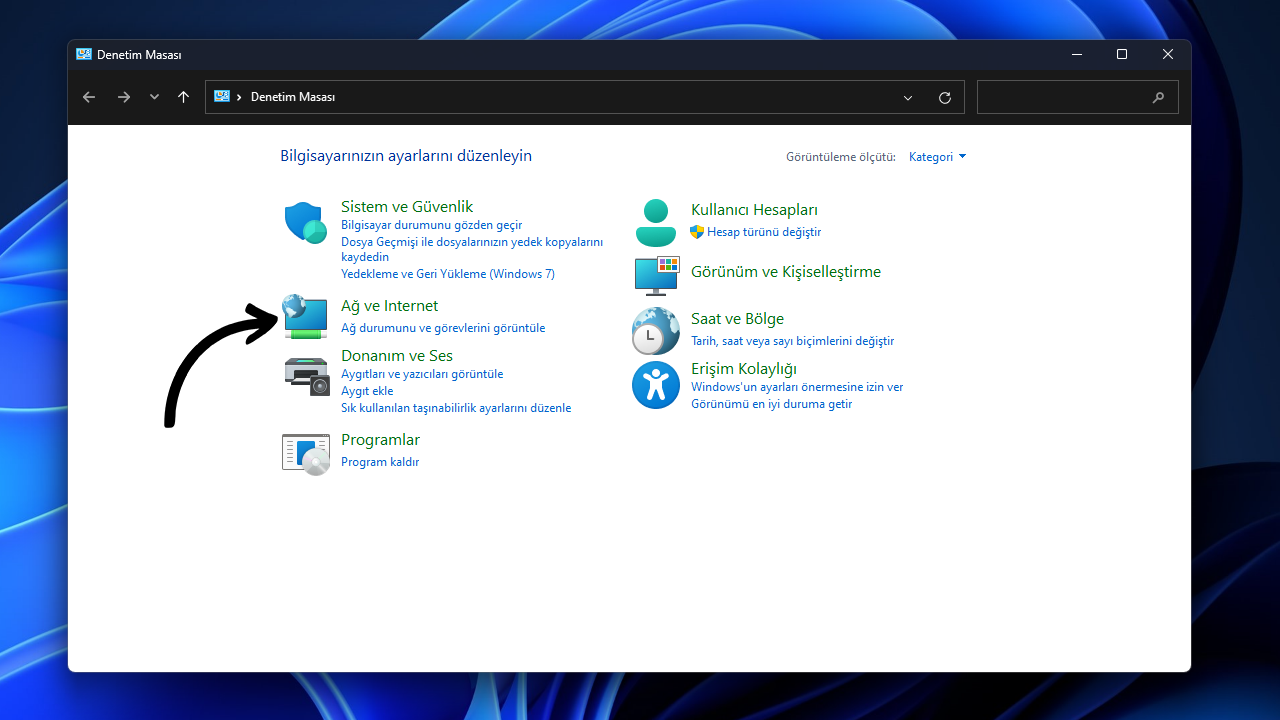Open Donanım ve Ses category heading
The width and height of the screenshot is (1280, 720).
pos(397,356)
